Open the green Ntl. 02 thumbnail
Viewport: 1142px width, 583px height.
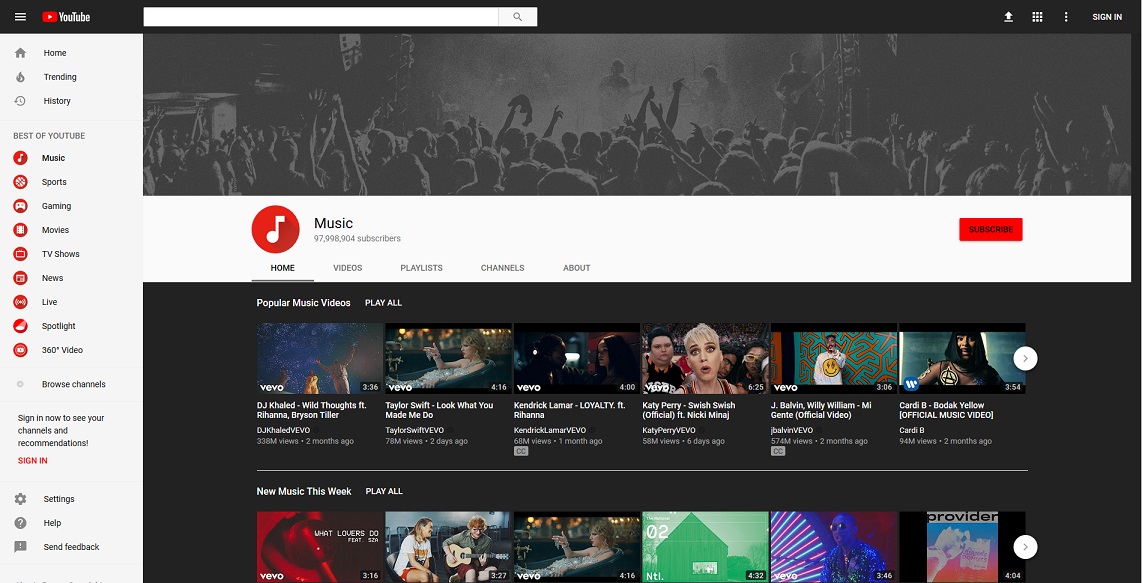(x=705, y=547)
